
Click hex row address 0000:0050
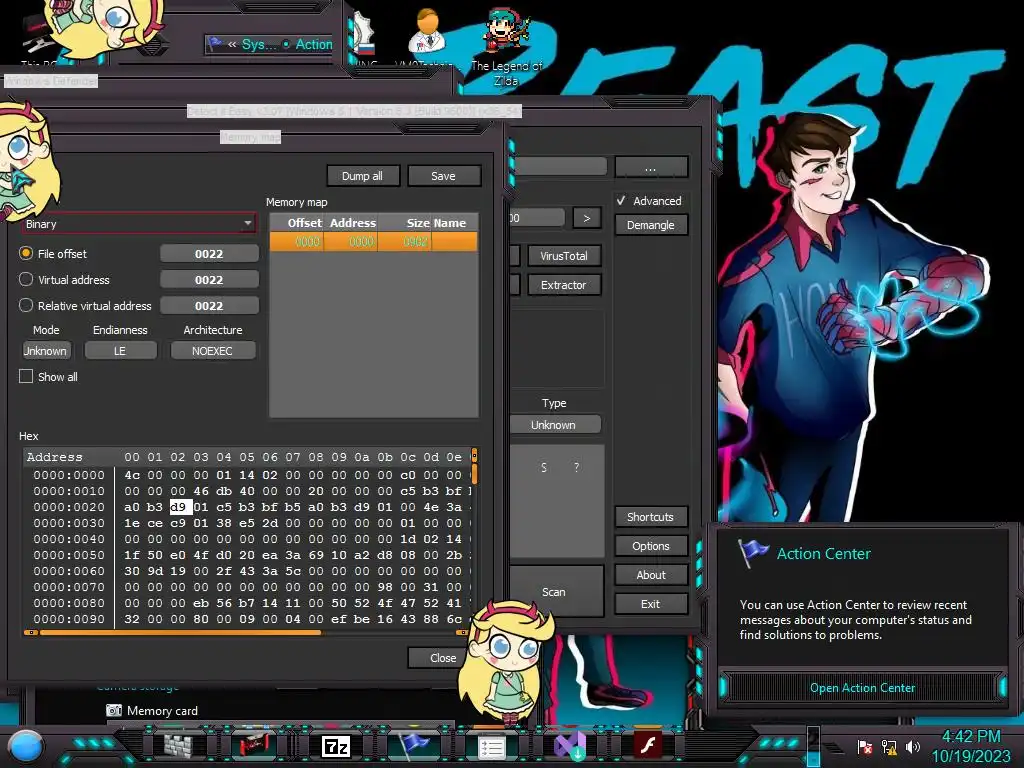[69, 555]
